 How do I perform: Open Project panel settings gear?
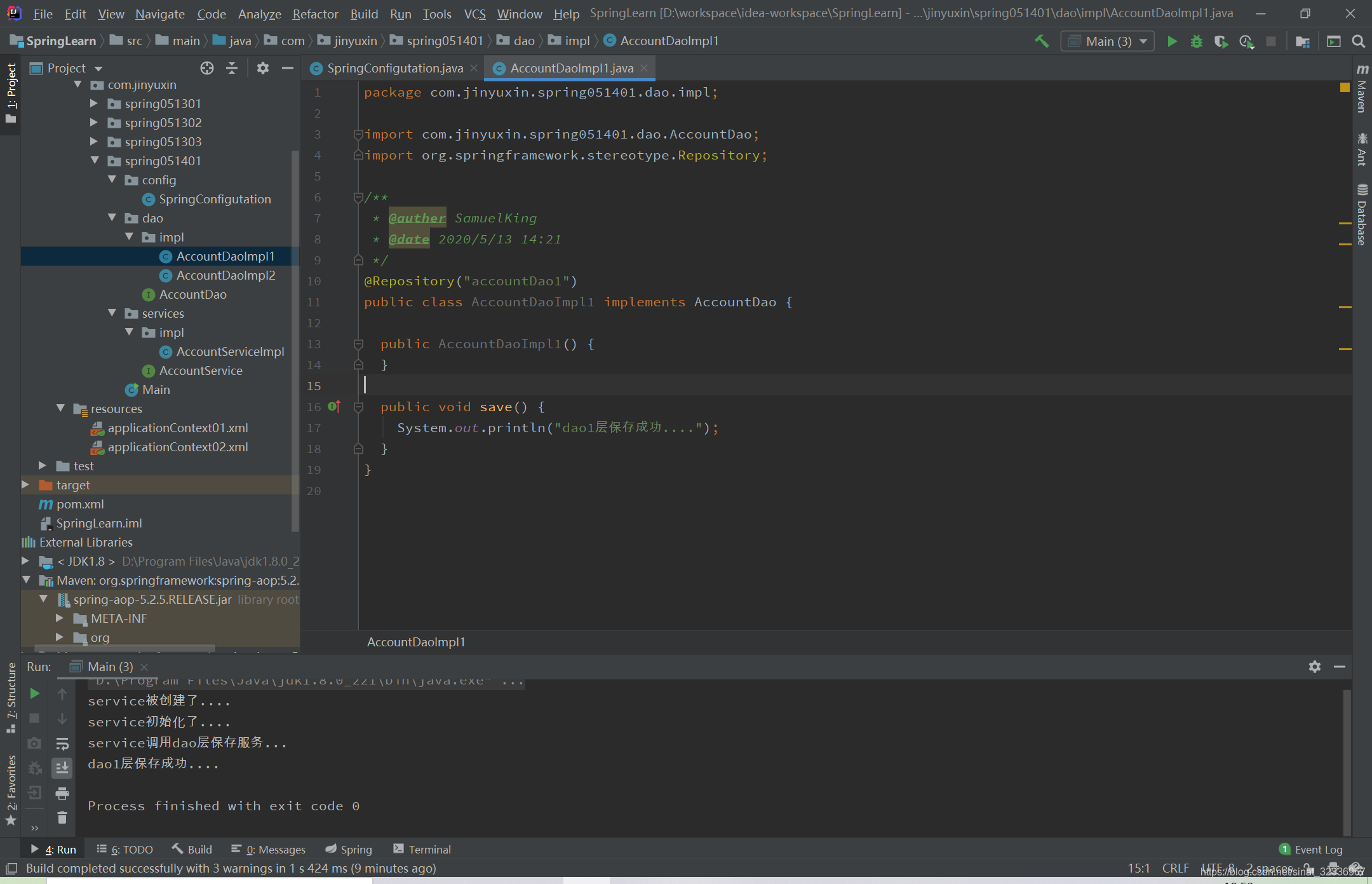click(263, 68)
